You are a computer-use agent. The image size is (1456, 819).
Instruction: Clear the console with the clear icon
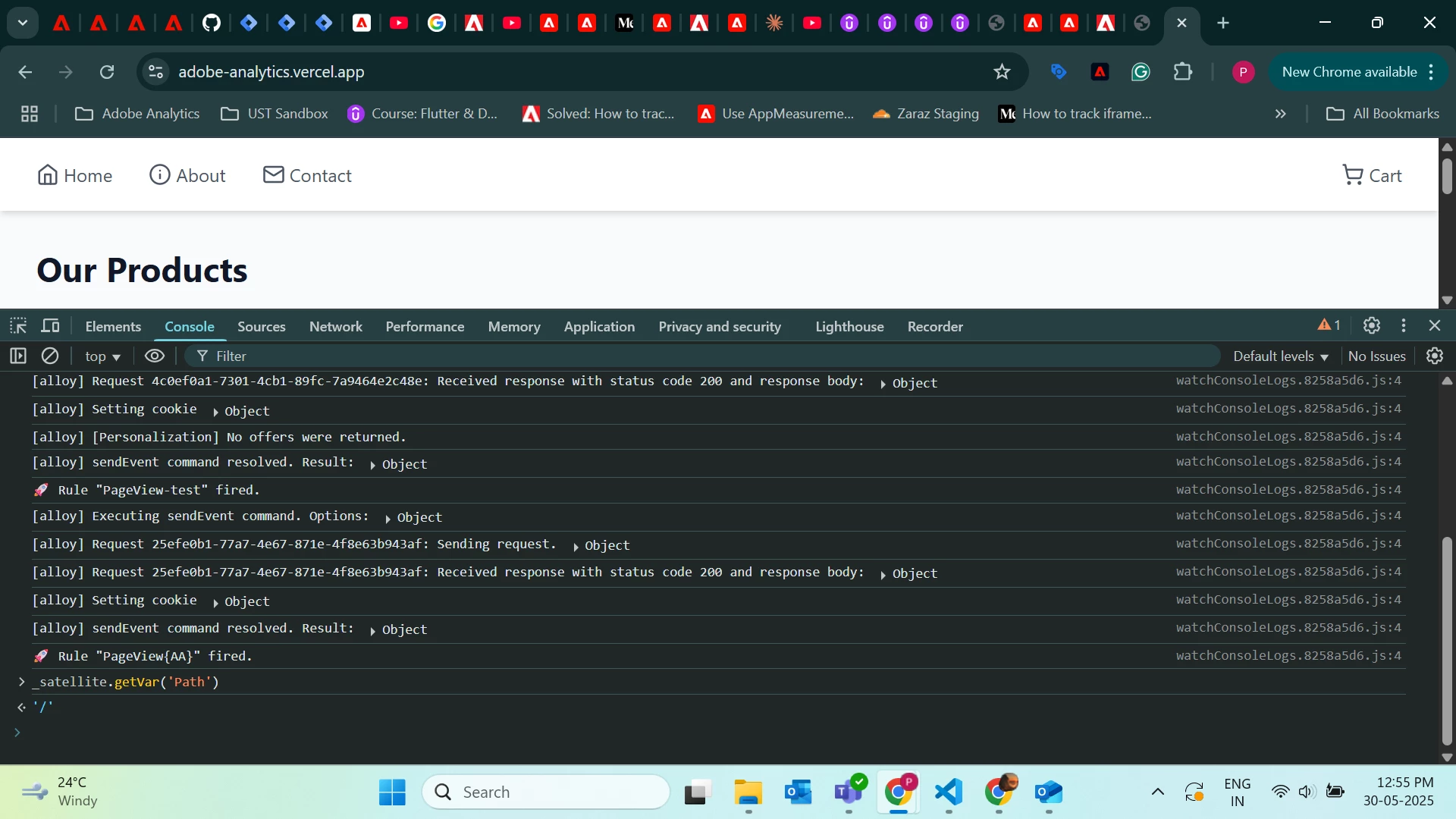pos(50,356)
